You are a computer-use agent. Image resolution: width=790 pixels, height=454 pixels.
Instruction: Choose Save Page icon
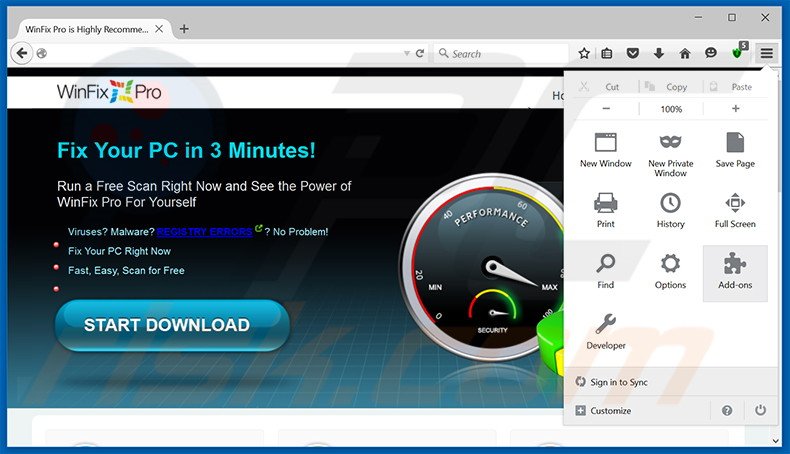[x=735, y=151]
